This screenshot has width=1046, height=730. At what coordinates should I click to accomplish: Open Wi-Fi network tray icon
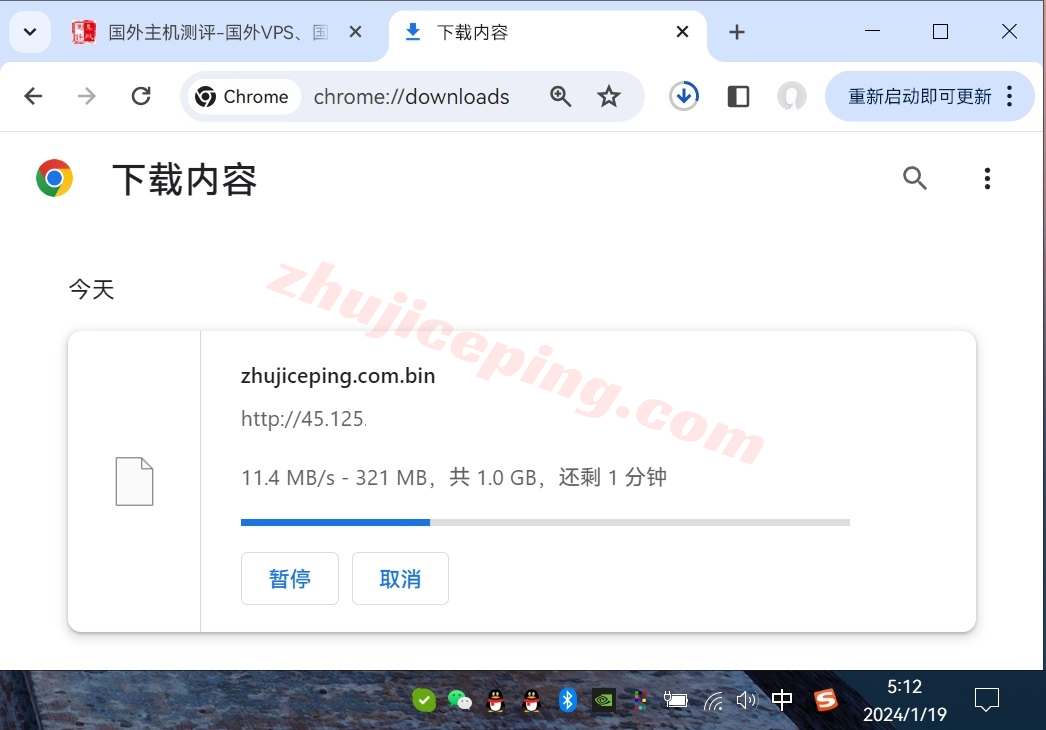(x=712, y=701)
